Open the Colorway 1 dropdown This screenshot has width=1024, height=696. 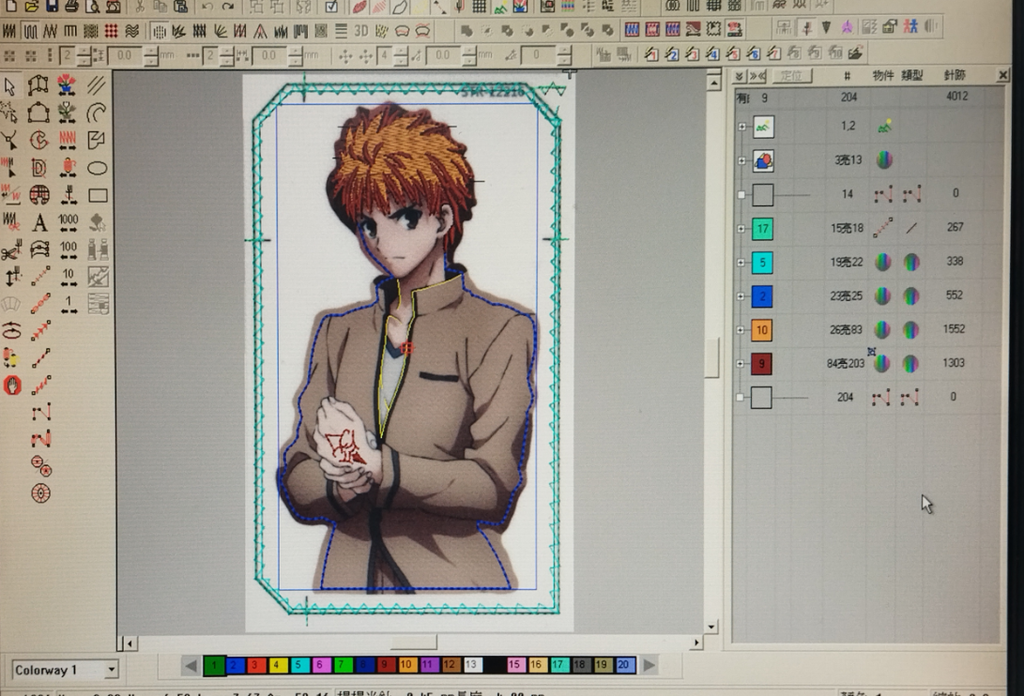tap(111, 669)
